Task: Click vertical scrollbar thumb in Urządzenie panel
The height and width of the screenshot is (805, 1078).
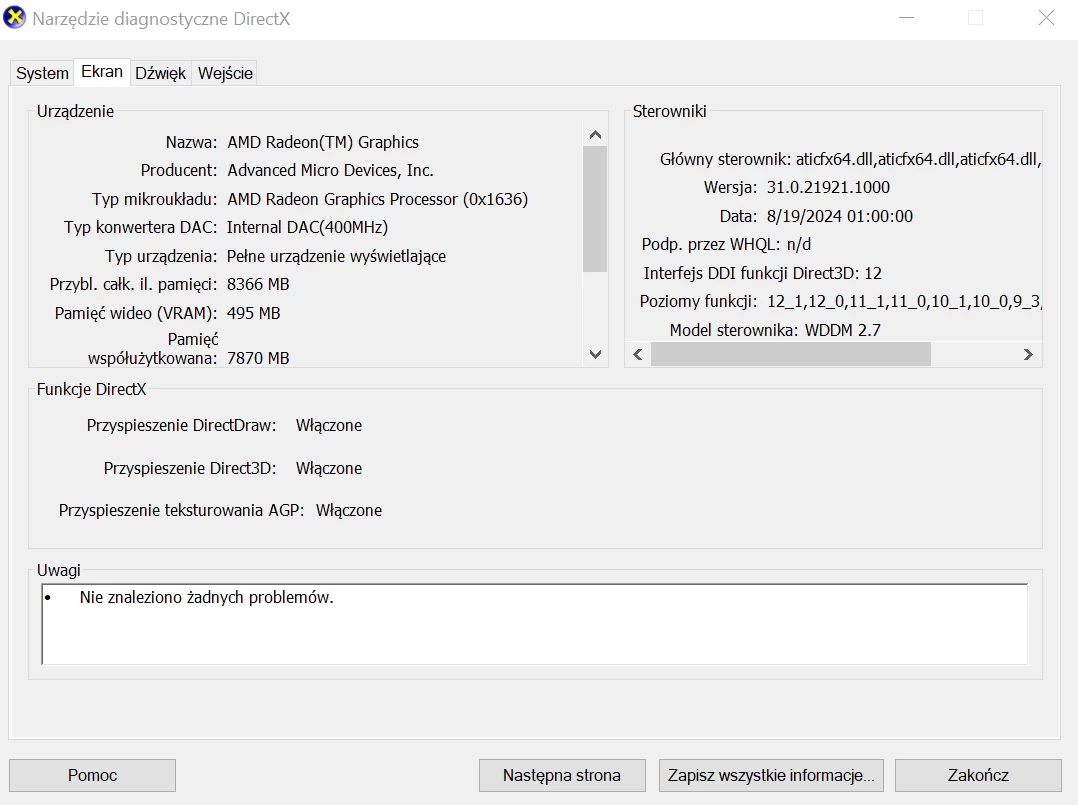Action: 595,208
